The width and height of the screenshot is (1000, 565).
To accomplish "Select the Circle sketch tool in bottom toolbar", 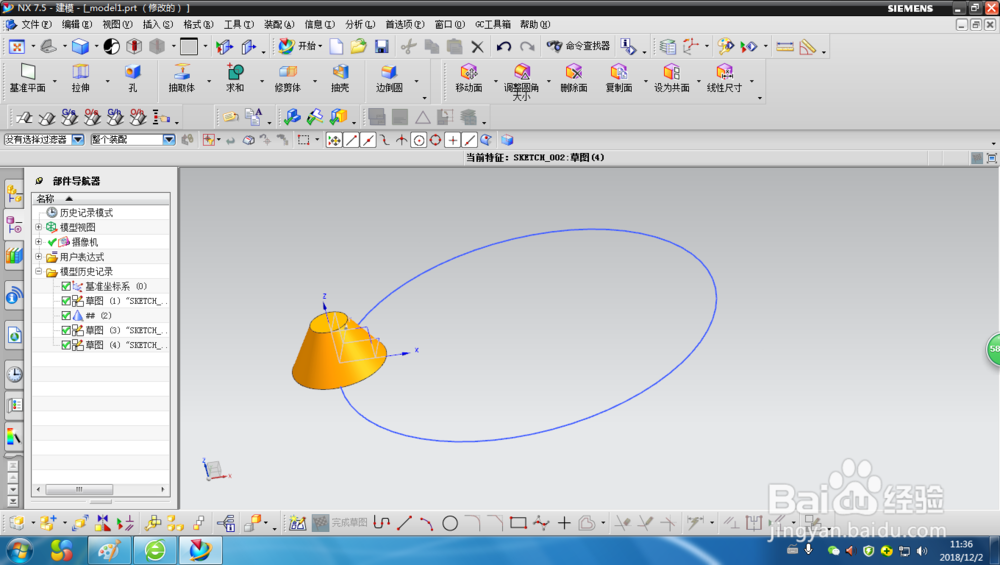I will coord(450,524).
